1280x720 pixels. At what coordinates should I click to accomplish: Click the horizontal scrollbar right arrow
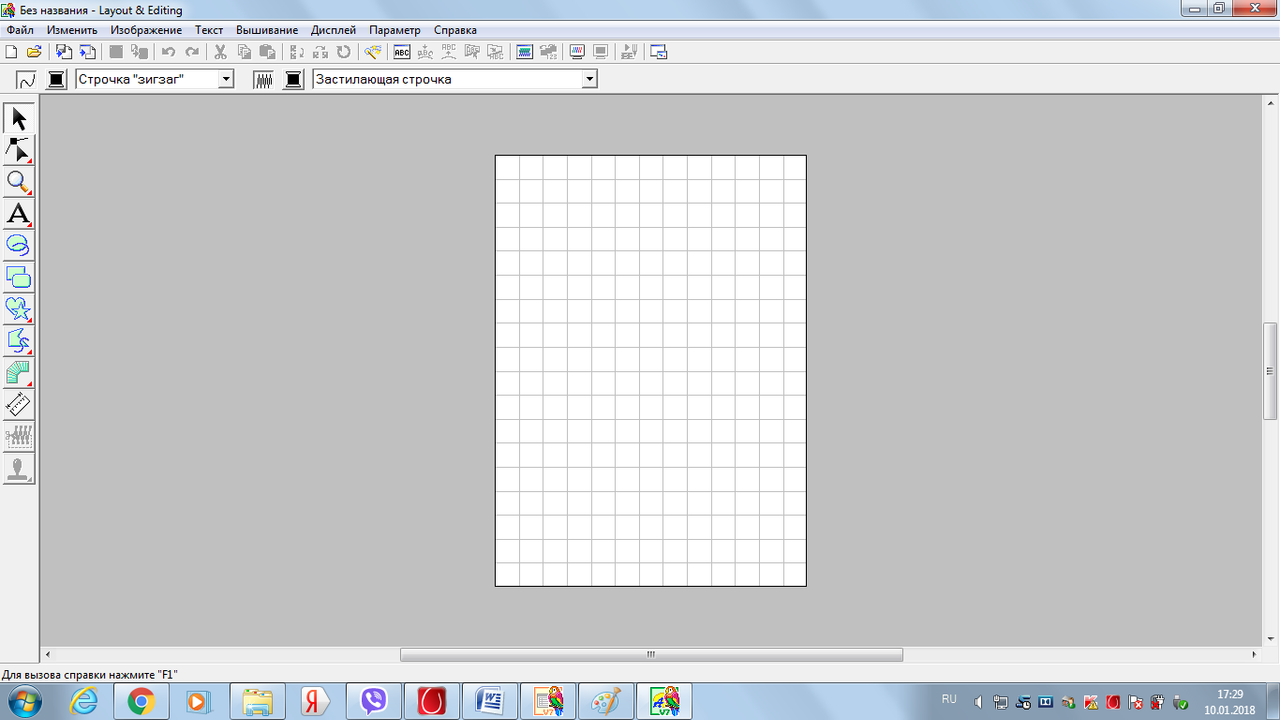tap(1254, 655)
